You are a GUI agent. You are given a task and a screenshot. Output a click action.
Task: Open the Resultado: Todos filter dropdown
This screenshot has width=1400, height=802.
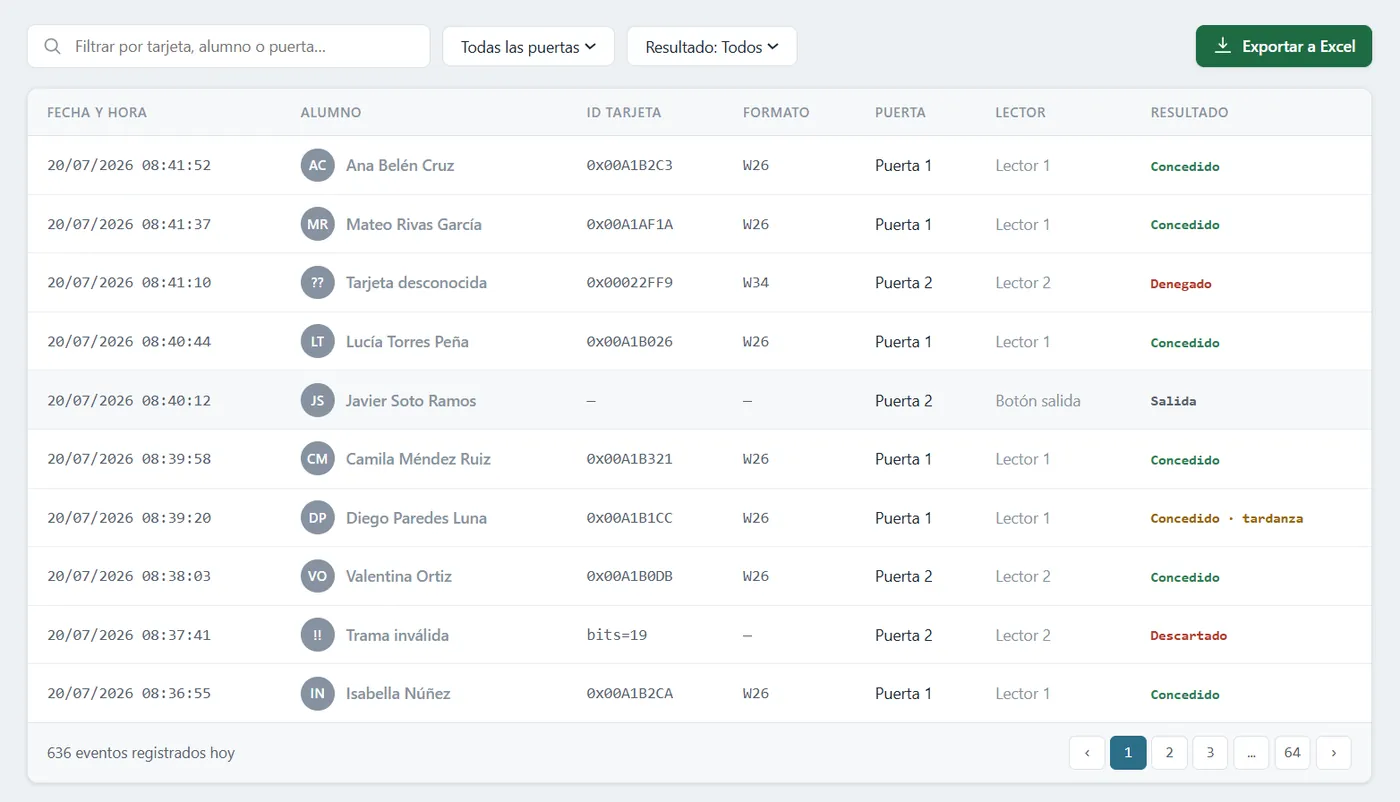(x=712, y=46)
